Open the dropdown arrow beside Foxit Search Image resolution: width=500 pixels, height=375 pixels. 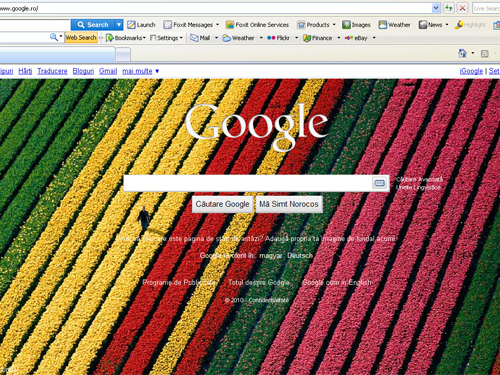(x=119, y=25)
